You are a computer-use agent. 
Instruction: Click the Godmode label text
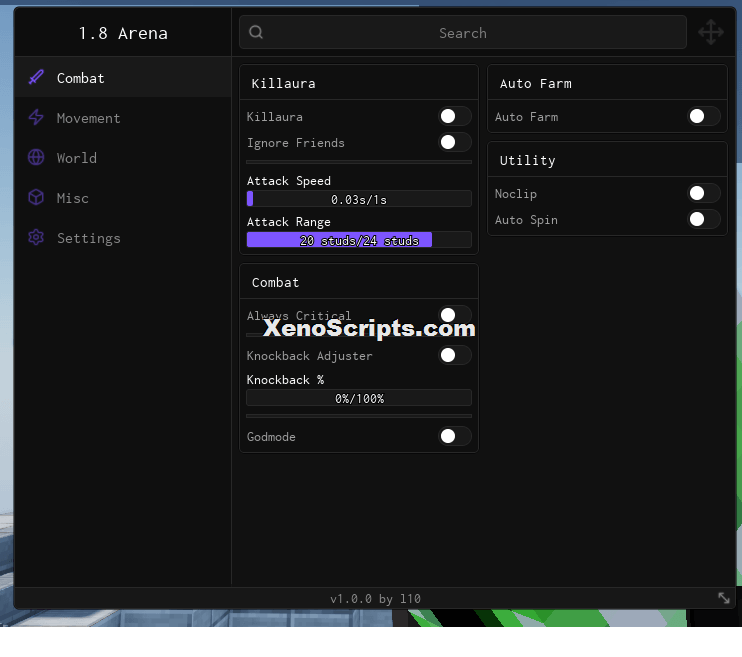[271, 437]
